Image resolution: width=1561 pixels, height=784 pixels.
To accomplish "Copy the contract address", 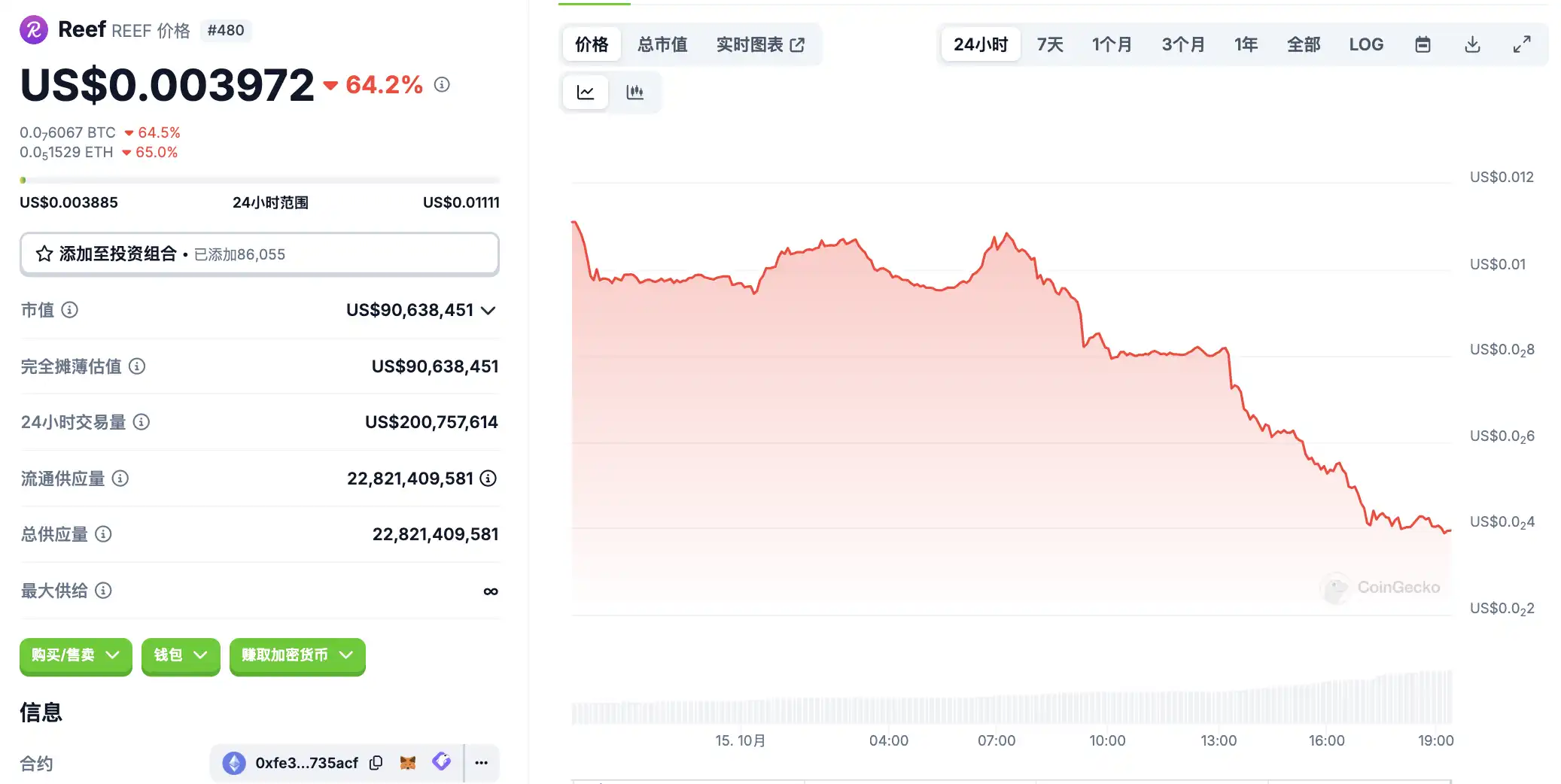I will click(376, 763).
